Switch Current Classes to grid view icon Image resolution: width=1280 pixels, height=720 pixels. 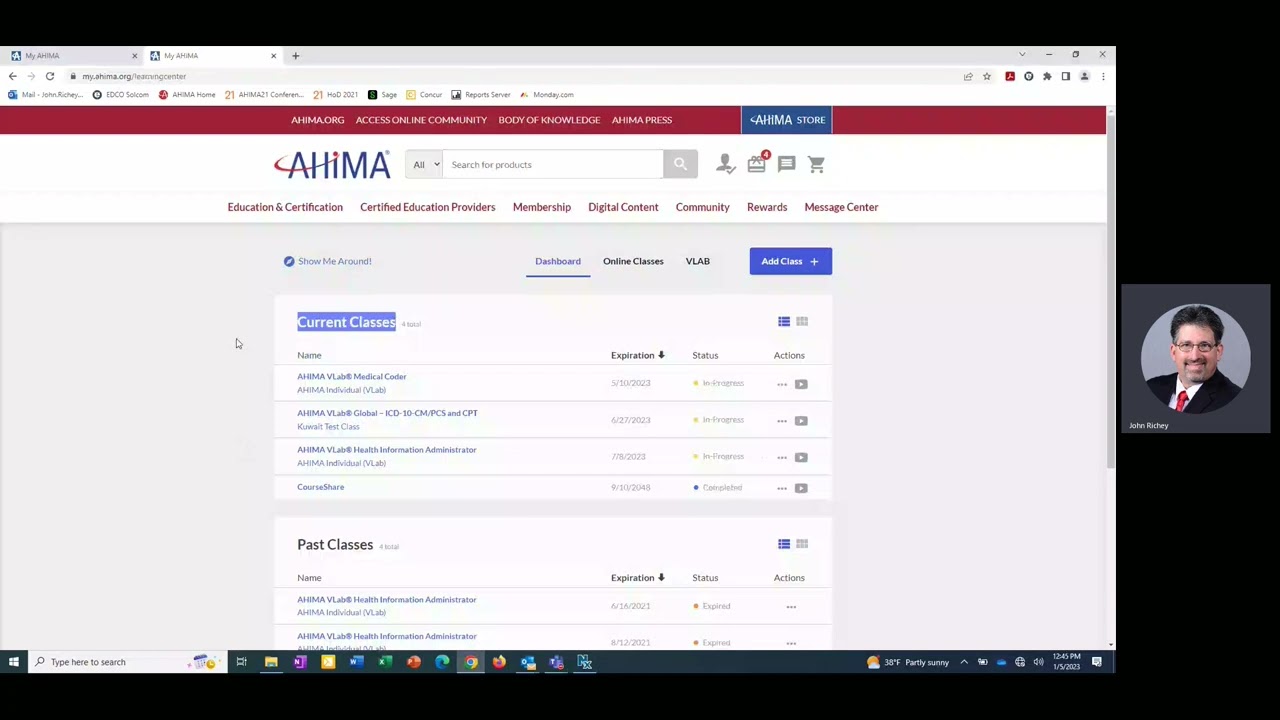802,322
